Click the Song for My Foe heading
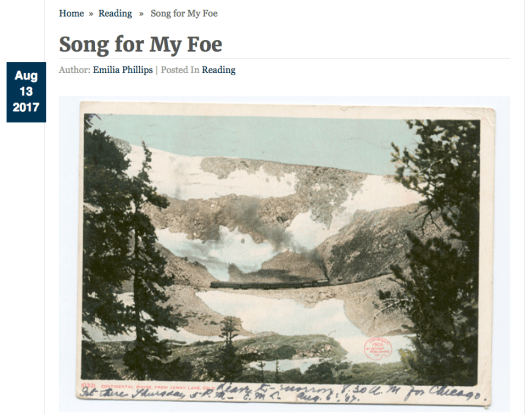Image resolution: width=525 pixels, height=414 pixels. [141, 44]
